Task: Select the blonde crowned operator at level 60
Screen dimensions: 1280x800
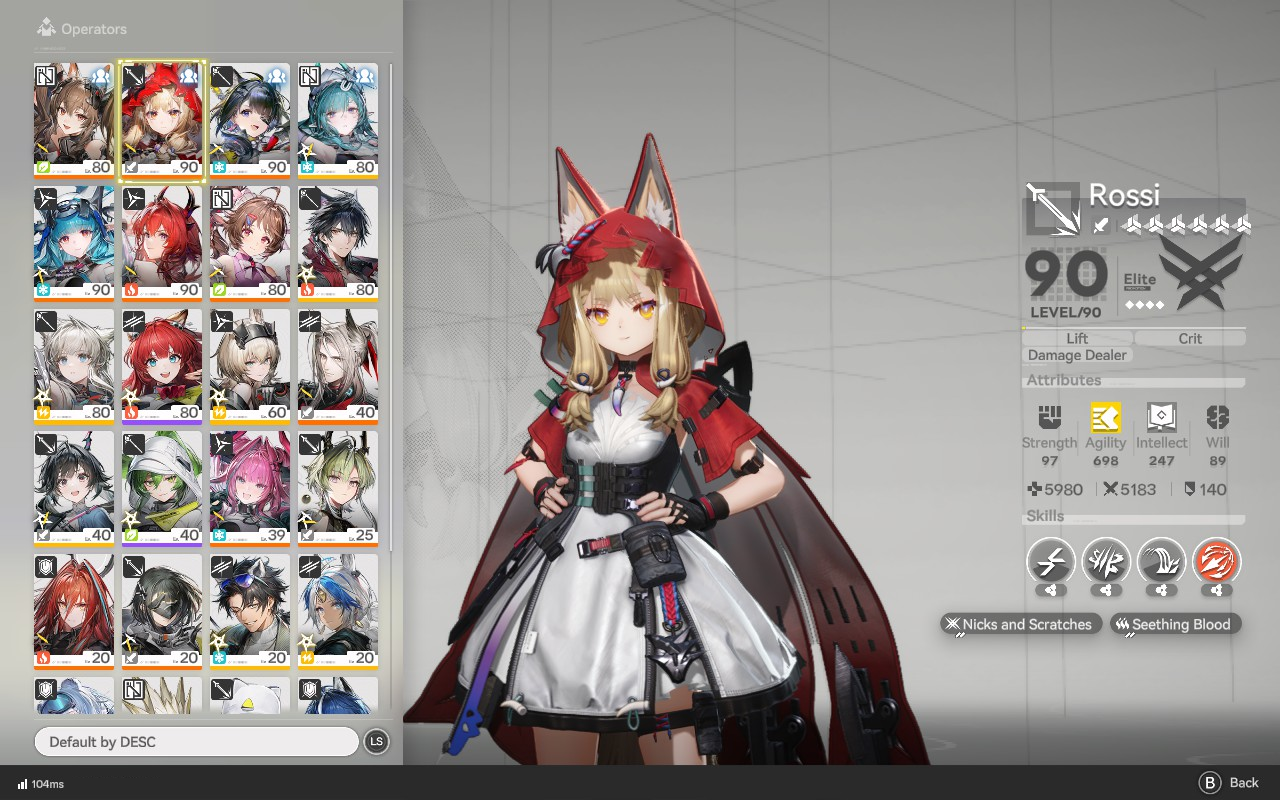Action: tap(250, 367)
